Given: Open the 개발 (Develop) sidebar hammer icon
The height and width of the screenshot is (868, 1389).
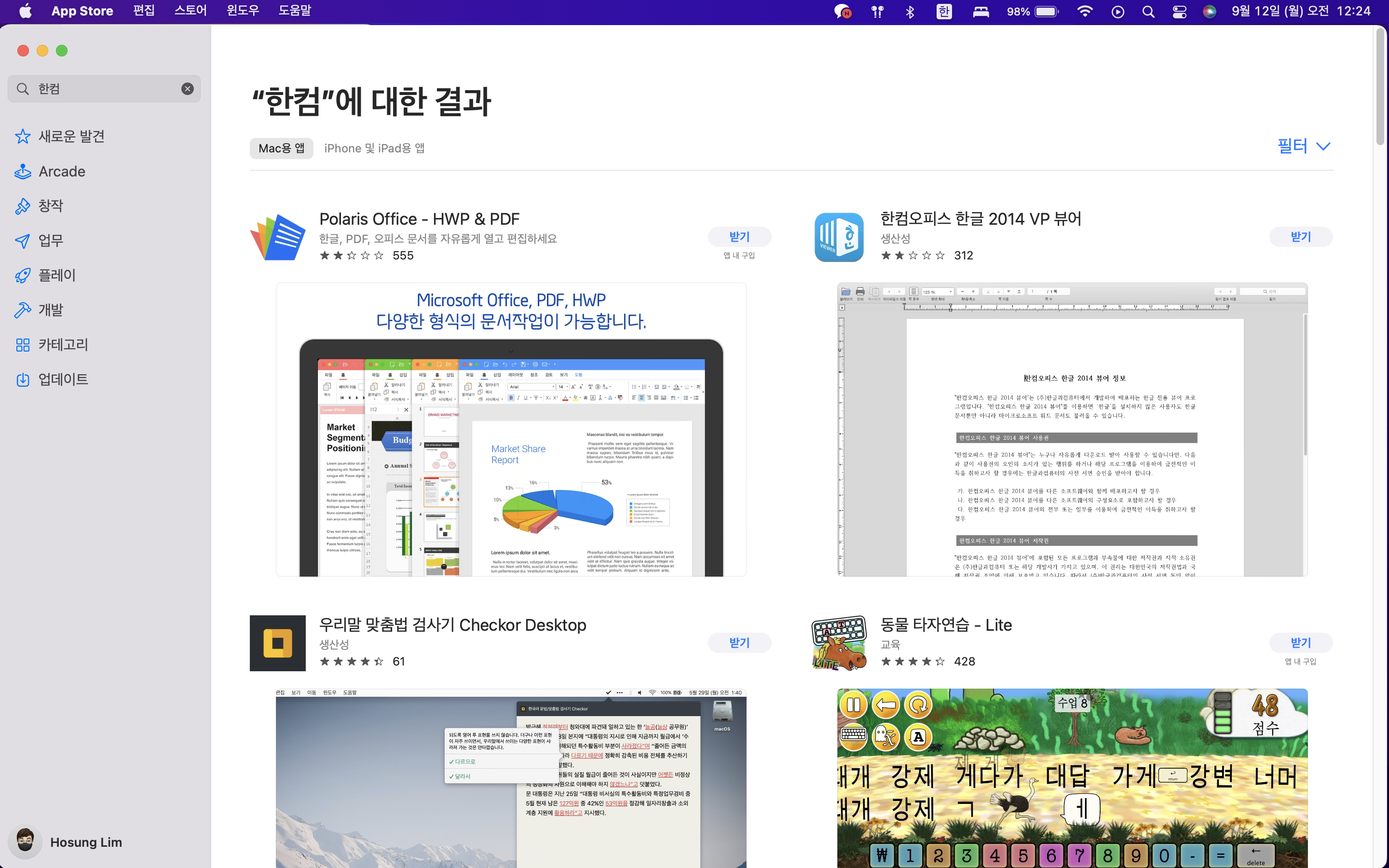Looking at the screenshot, I should tap(22, 310).
